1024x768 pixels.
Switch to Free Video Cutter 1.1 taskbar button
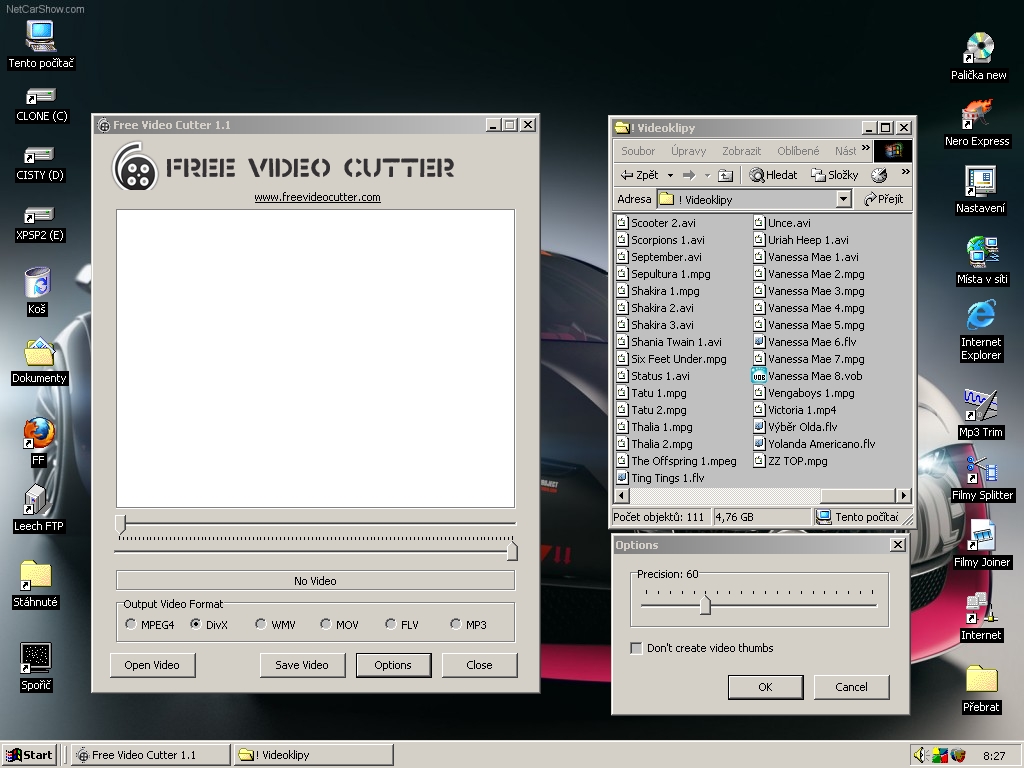(151, 755)
